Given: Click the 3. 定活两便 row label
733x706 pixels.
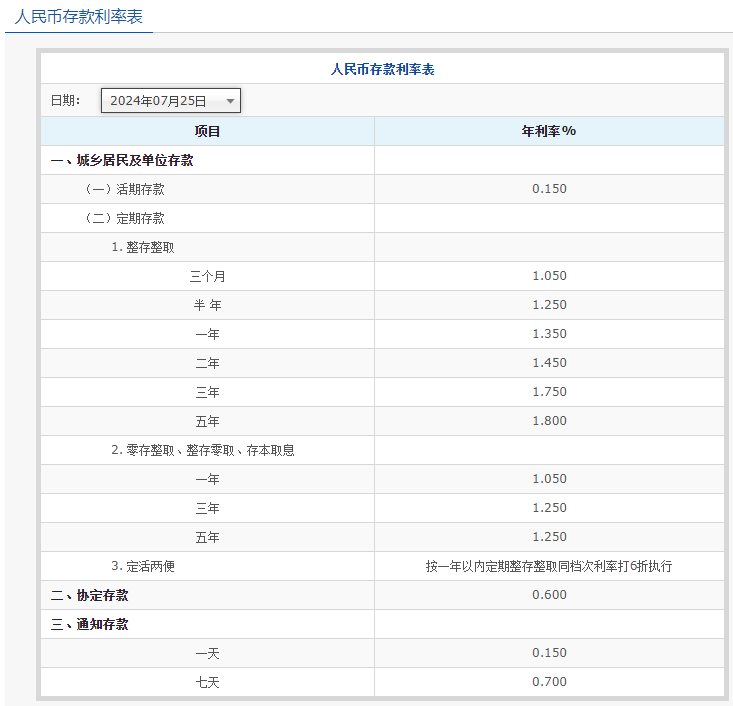Looking at the screenshot, I should pos(143,566).
